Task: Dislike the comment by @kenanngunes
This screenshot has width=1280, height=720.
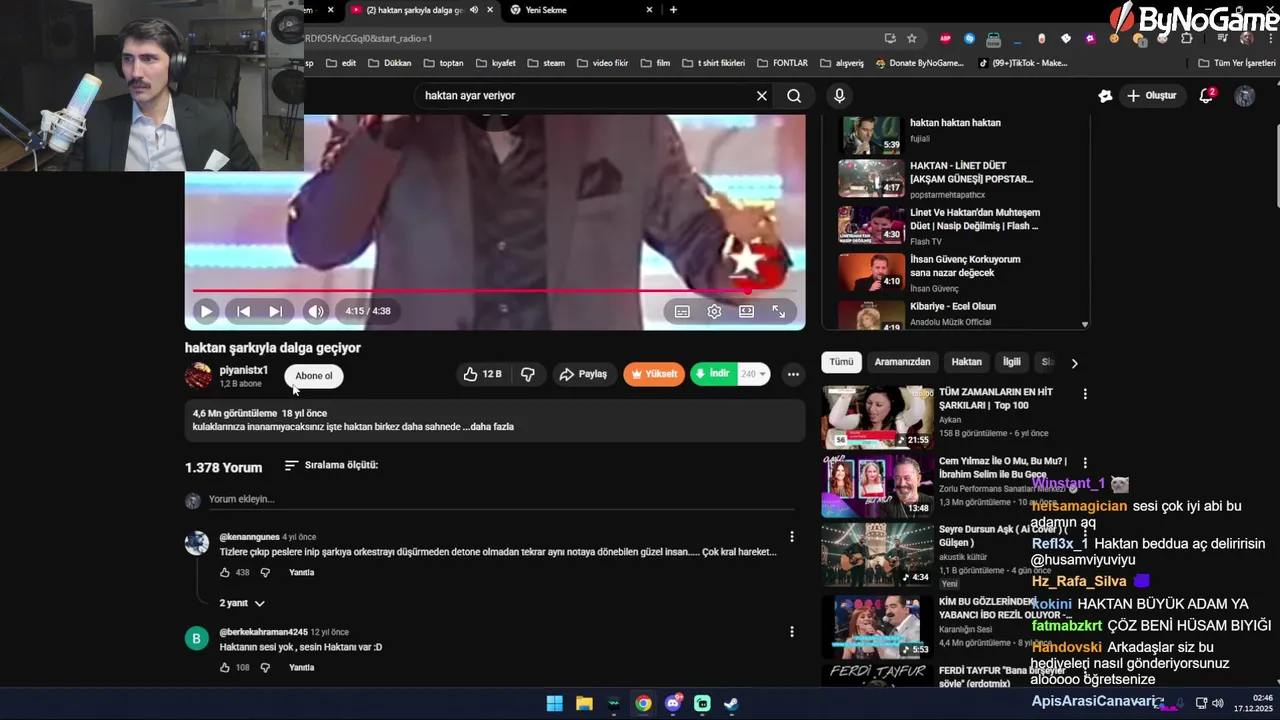Action: [265, 573]
